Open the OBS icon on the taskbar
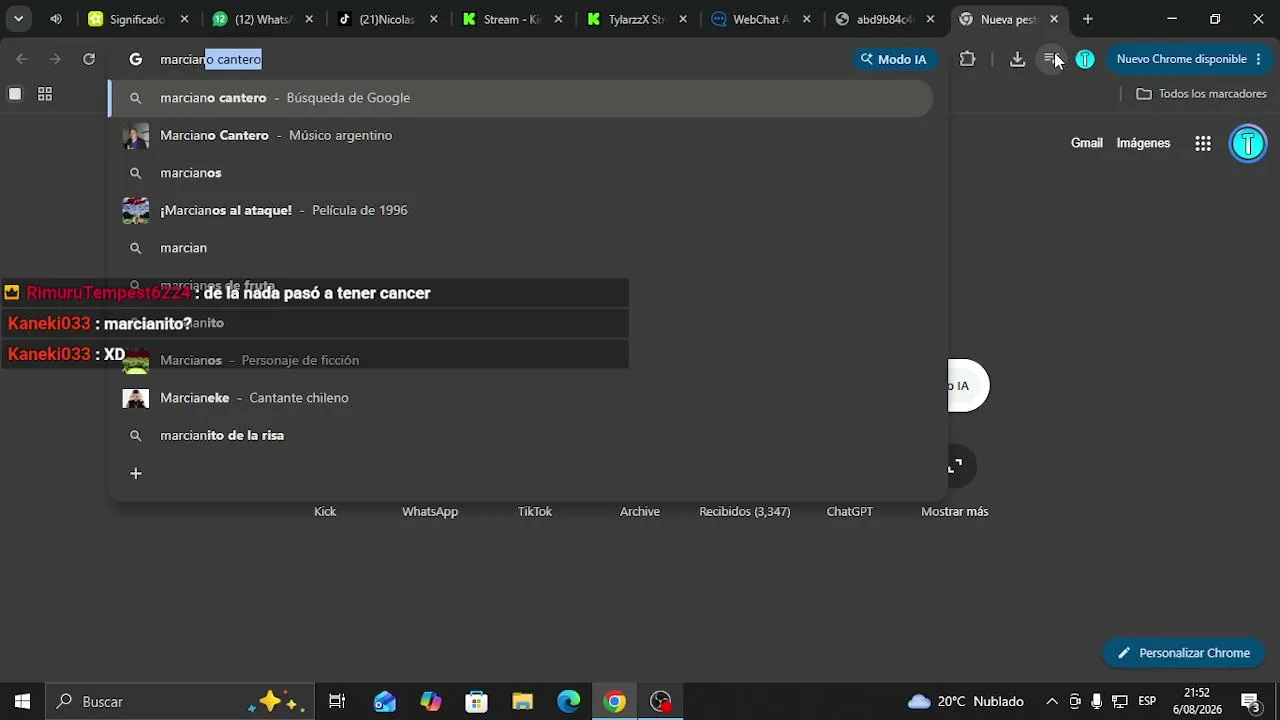This screenshot has height=720, width=1280. [661, 702]
